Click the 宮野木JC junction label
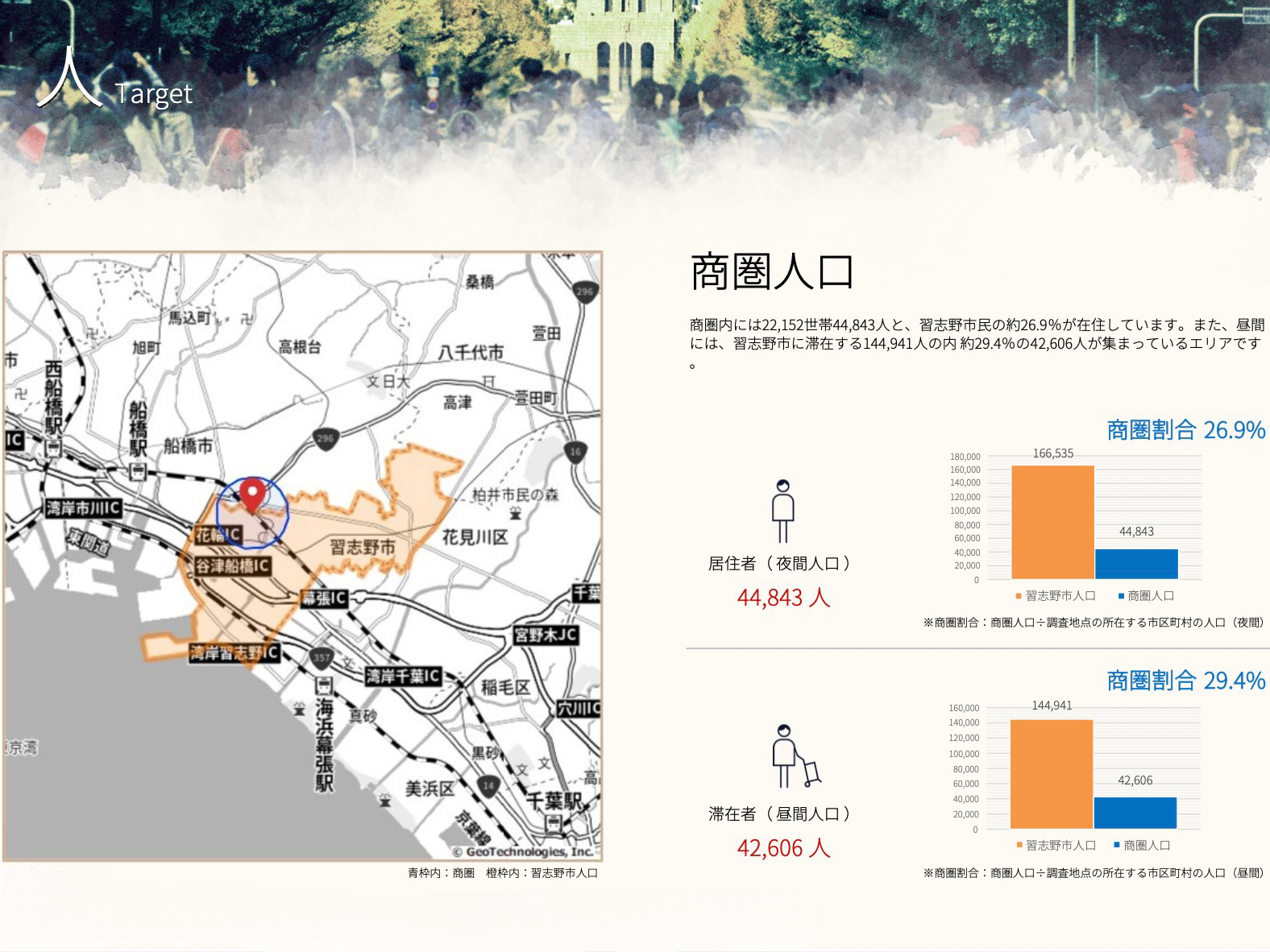Image resolution: width=1270 pixels, height=952 pixels. pyautogui.click(x=546, y=635)
